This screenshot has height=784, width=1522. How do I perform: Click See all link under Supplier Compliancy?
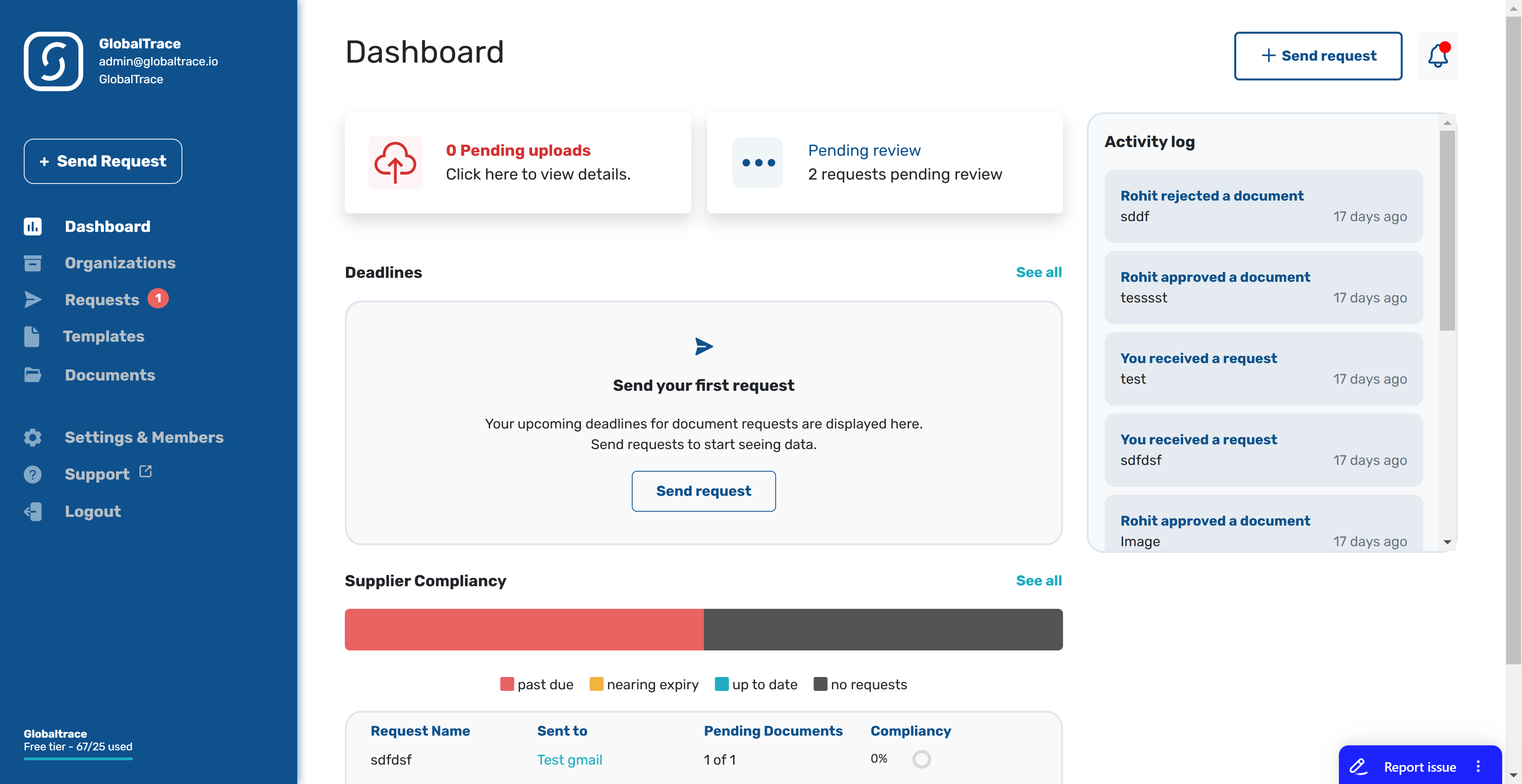pos(1038,580)
